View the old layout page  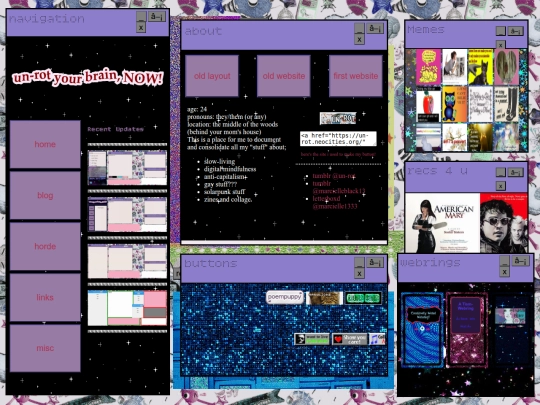[x=212, y=76]
